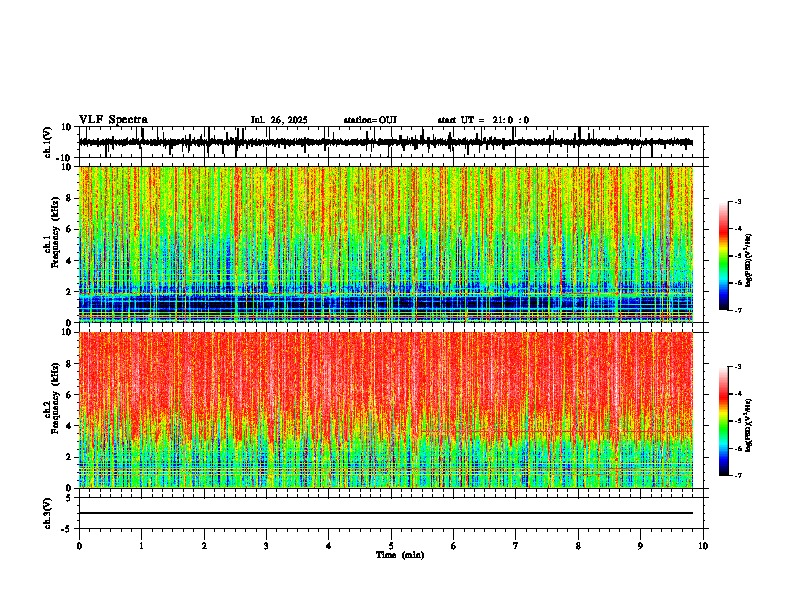Viewport: 792px width, 612px height.
Task: Click inside the ch.2 spectrogram panel
Action: pos(386,410)
